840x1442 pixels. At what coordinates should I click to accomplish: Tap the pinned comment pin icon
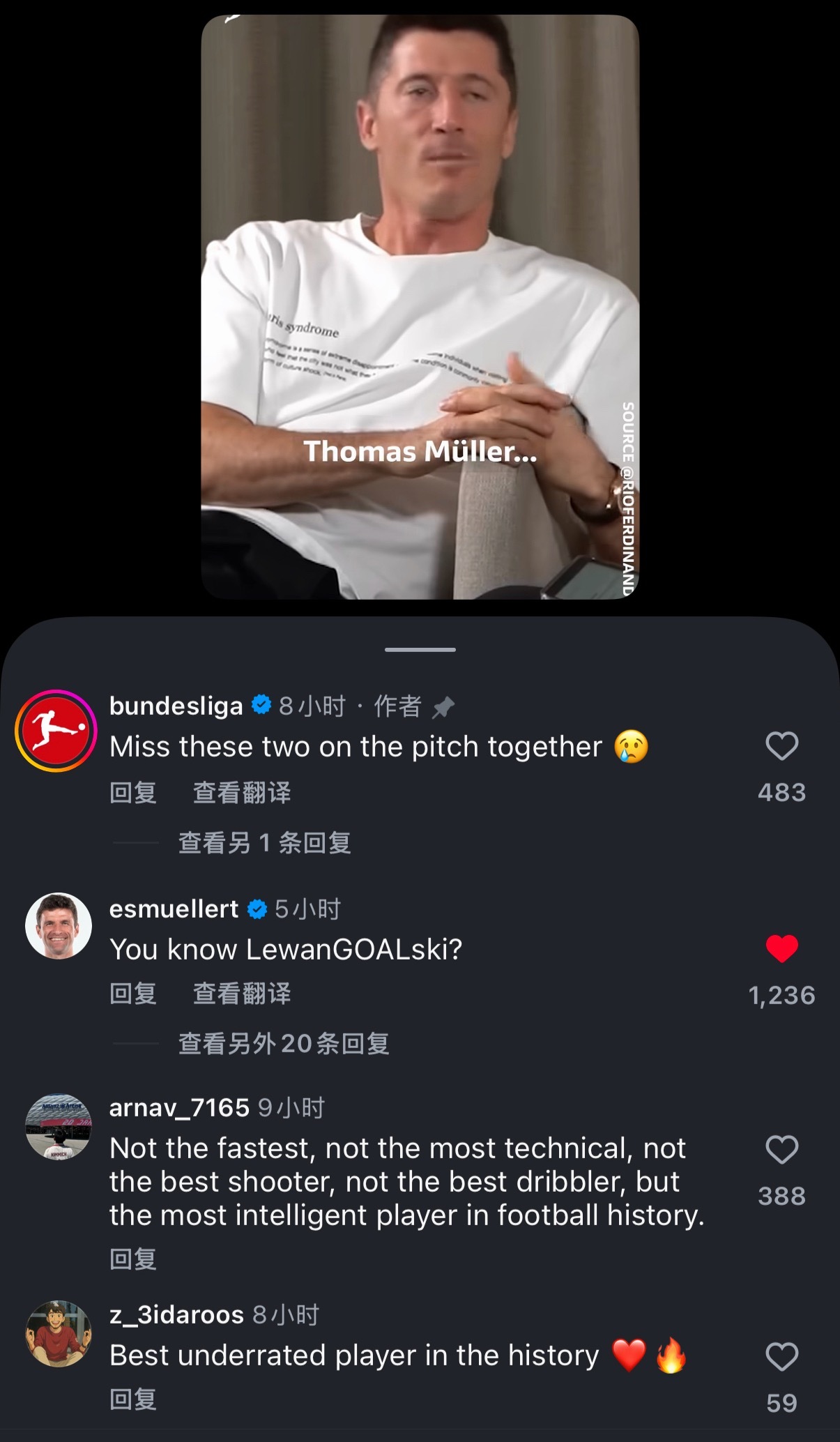pyautogui.click(x=443, y=708)
